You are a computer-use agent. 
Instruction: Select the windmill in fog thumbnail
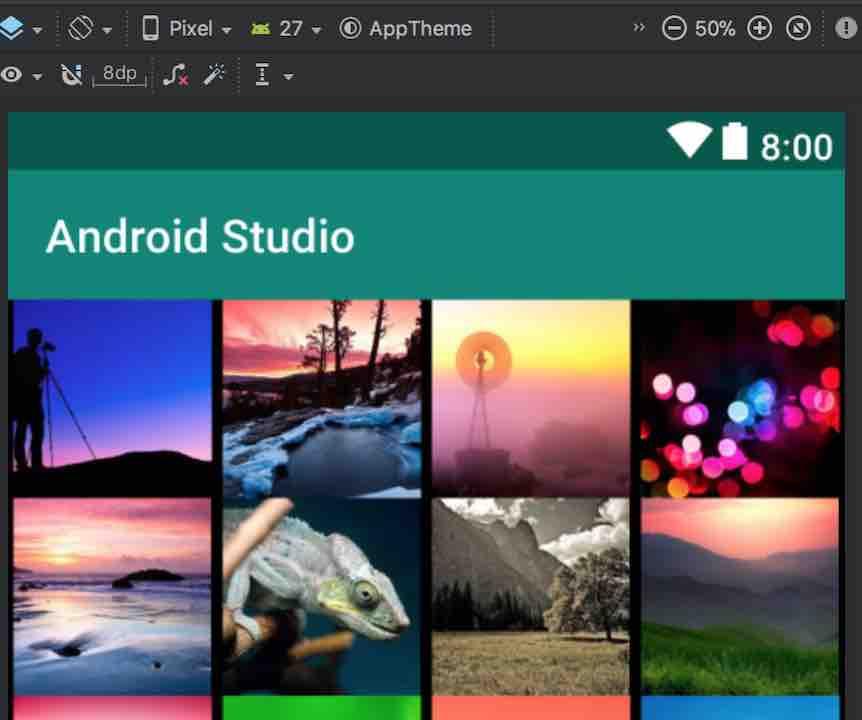click(531, 398)
